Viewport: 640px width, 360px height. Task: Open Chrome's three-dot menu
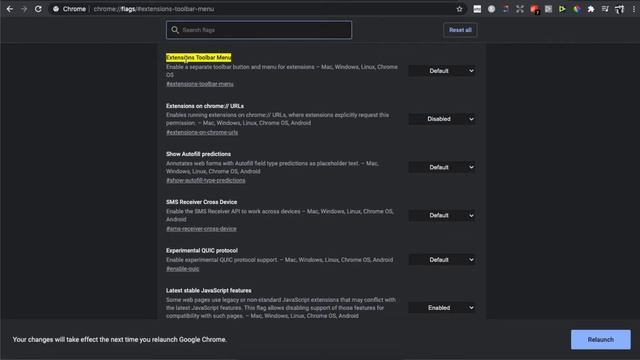click(x=634, y=9)
